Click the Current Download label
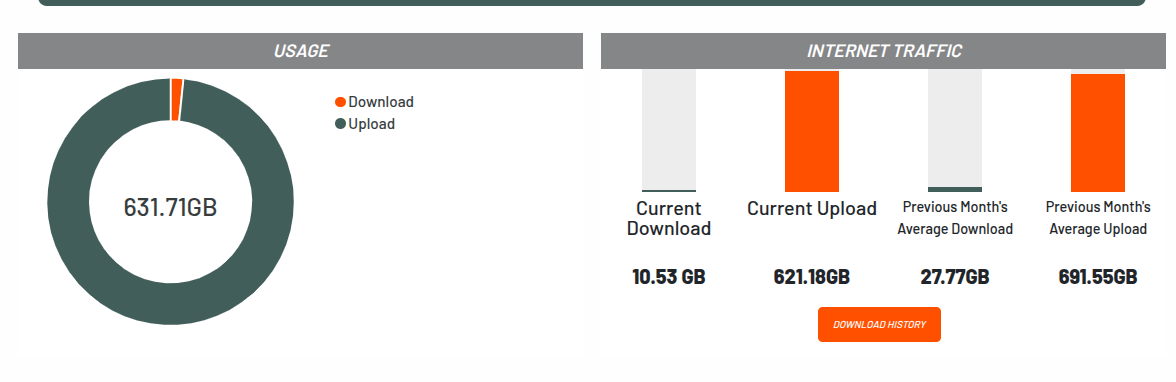 669,218
